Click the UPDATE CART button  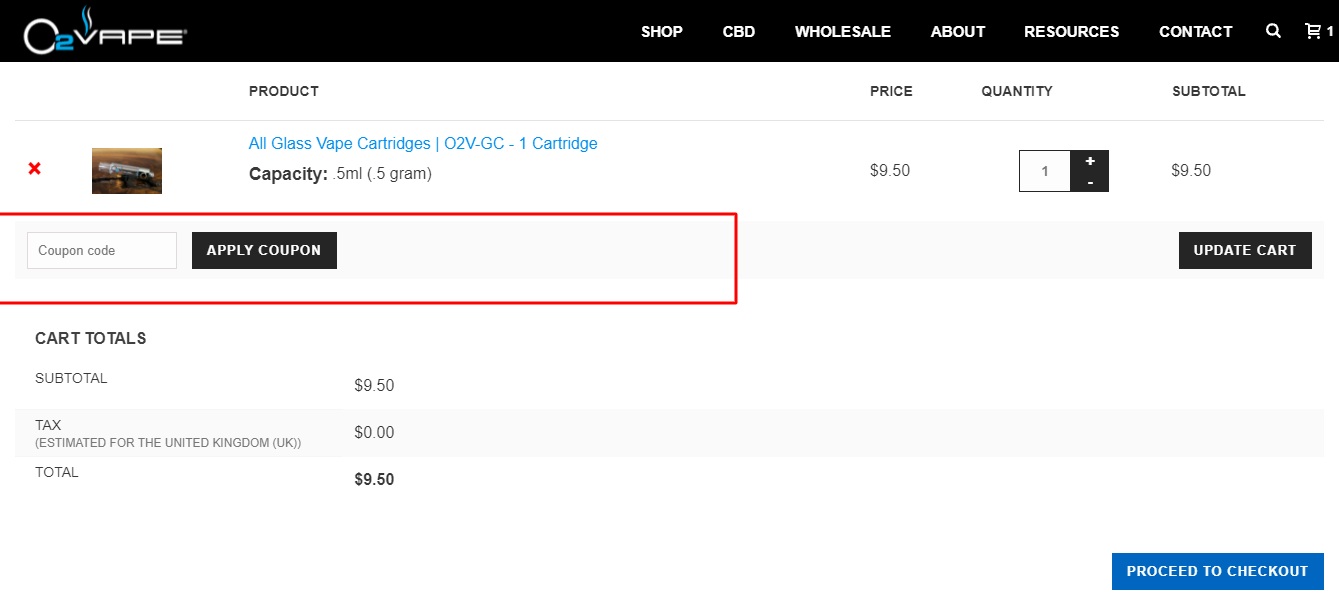point(1245,251)
